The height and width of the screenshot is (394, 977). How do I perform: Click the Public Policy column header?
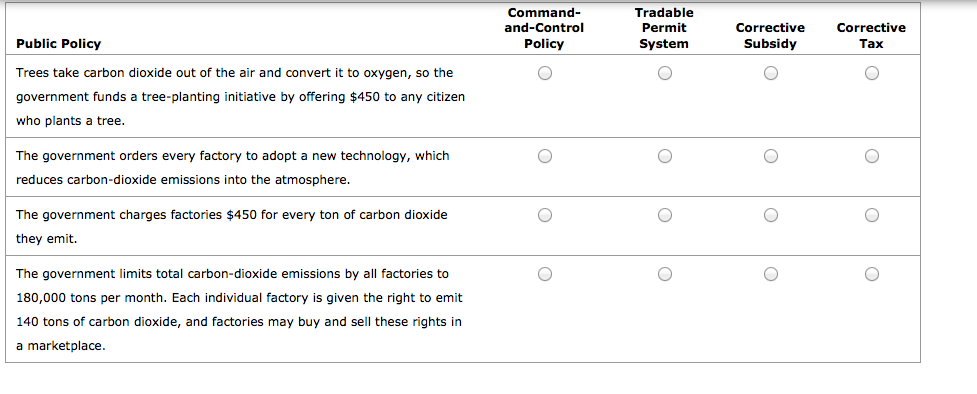point(59,44)
